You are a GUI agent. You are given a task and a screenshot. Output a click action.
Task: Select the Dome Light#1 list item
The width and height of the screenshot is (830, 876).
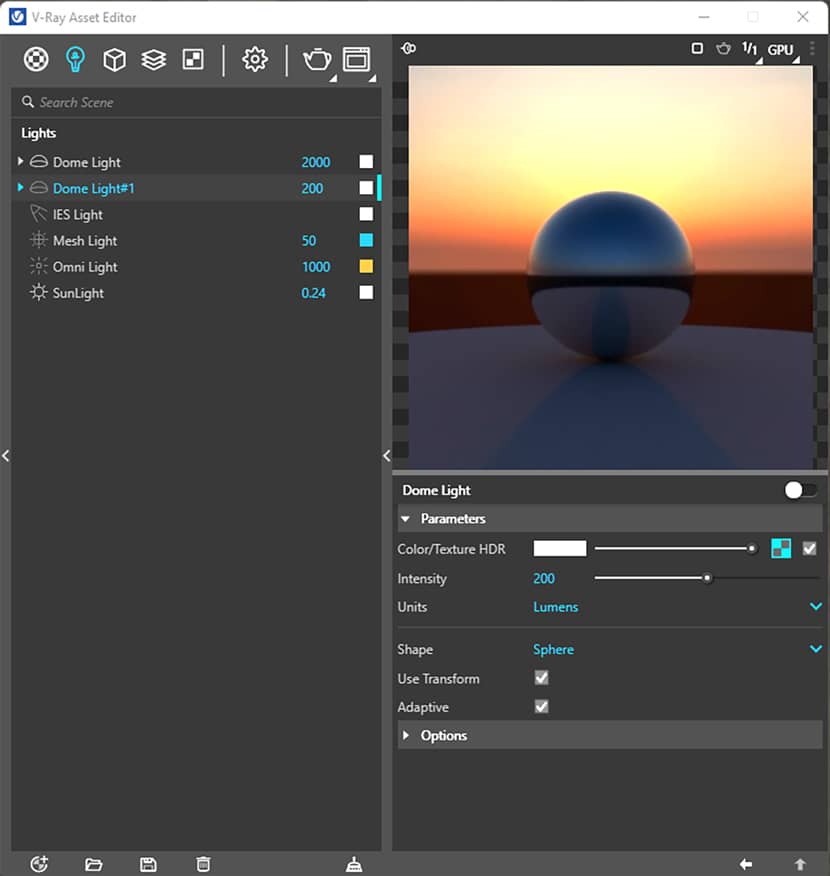pyautogui.click(x=93, y=188)
